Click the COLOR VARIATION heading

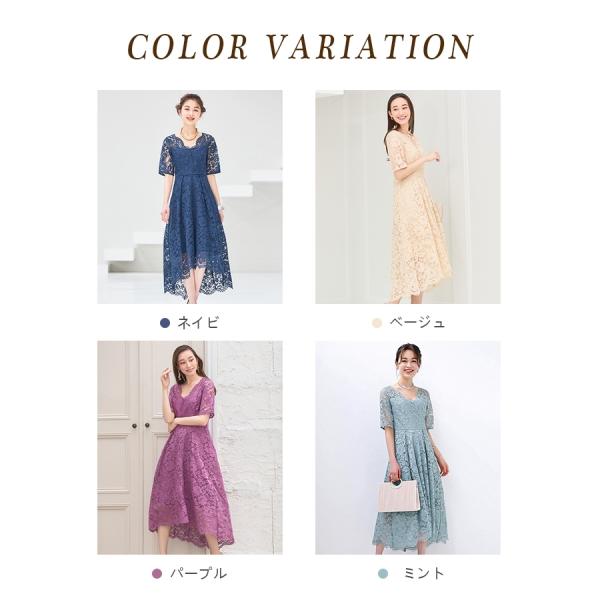[x=300, y=47]
